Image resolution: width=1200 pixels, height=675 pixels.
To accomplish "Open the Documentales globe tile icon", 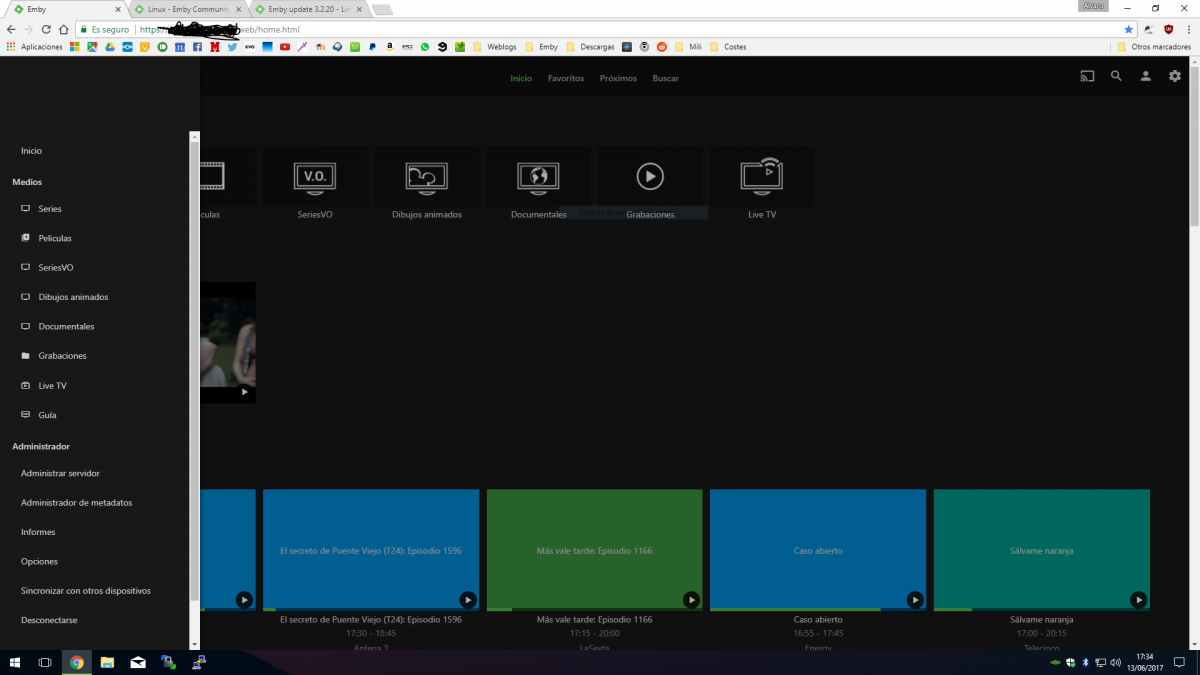I will tap(538, 177).
